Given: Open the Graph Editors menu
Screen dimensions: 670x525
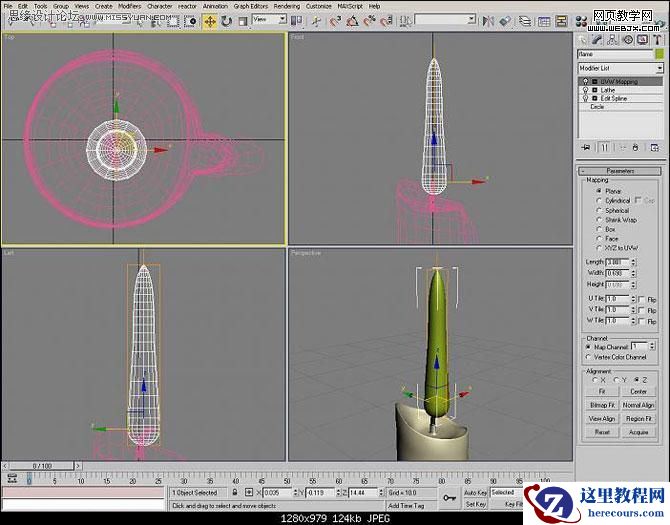Looking at the screenshot, I should (x=250, y=6).
